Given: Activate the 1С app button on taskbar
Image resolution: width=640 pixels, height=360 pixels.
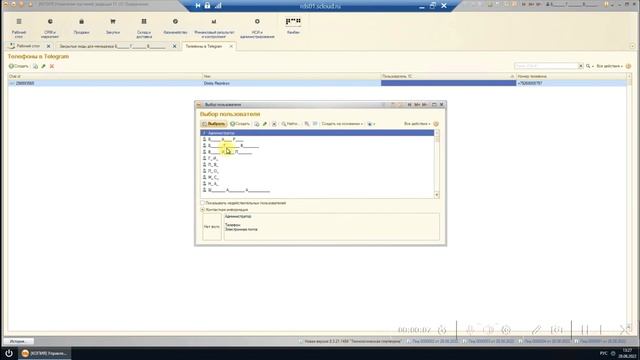Looking at the screenshot, I should [x=44, y=353].
